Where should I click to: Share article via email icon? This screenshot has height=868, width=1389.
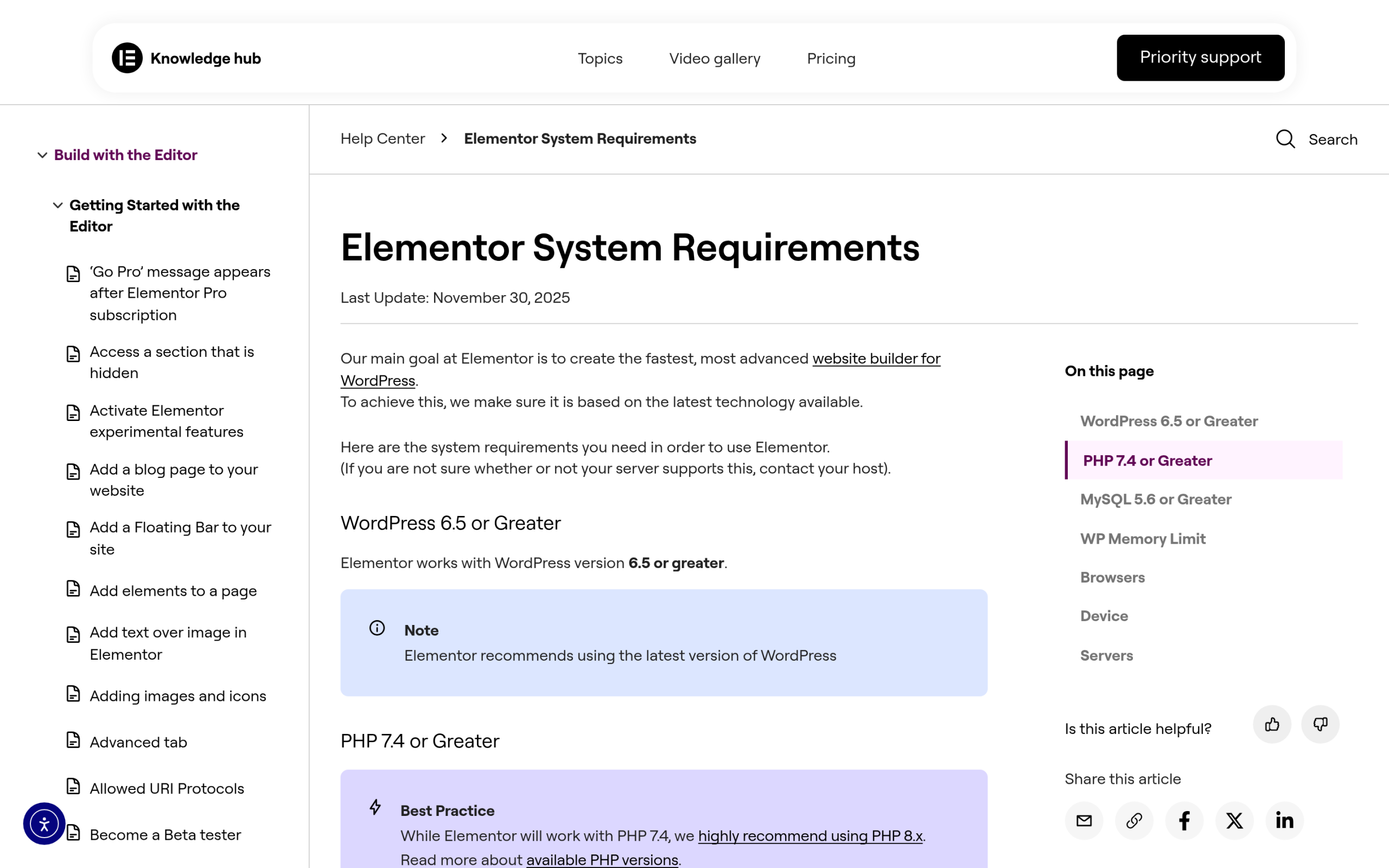[x=1084, y=821]
